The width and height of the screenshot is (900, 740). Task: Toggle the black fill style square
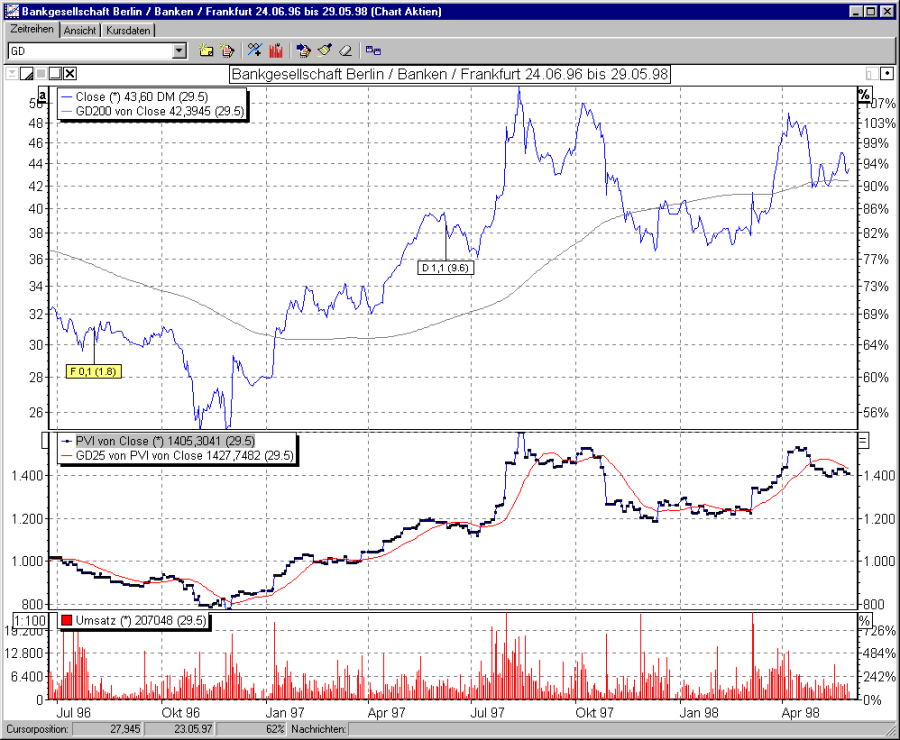tap(41, 73)
